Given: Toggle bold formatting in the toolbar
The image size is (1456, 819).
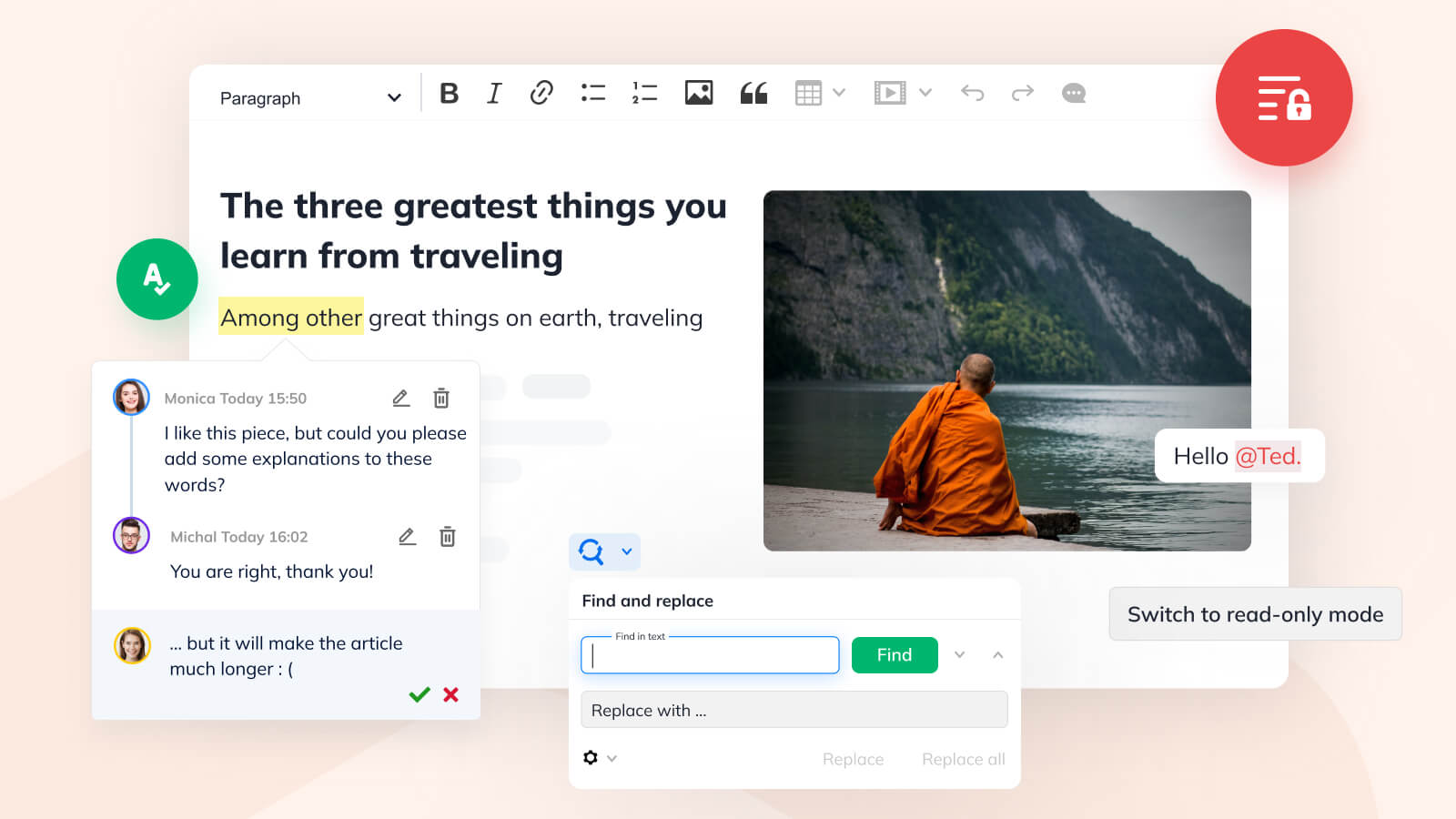Looking at the screenshot, I should 449,93.
